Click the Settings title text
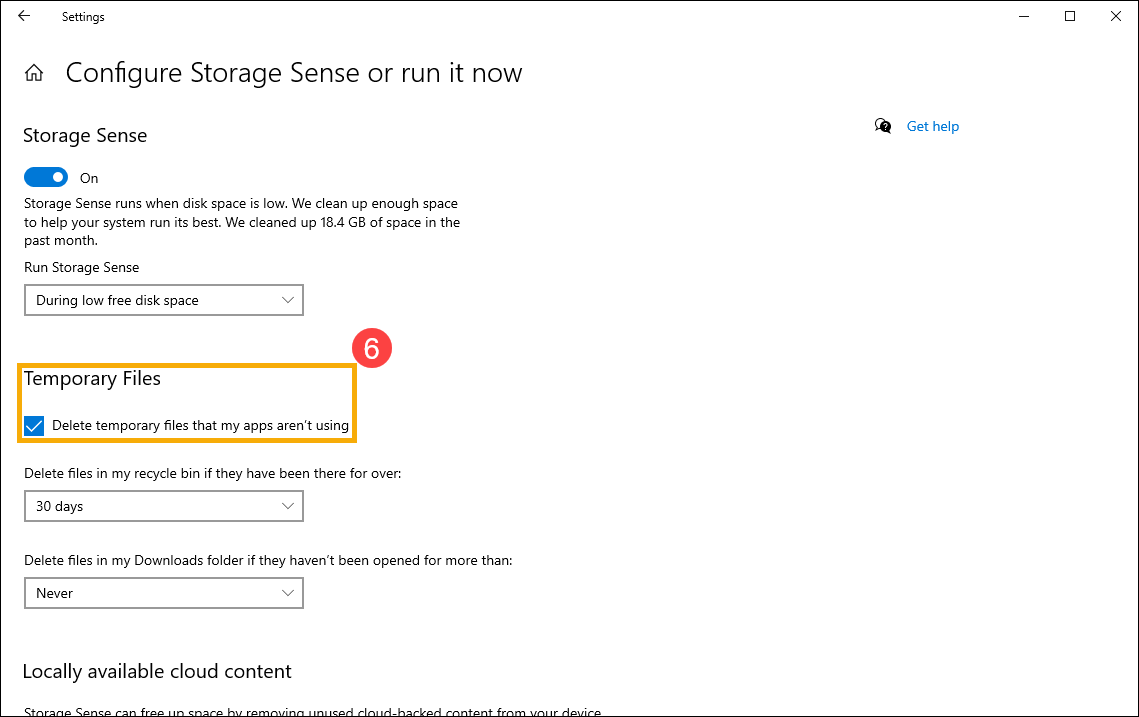Viewport: 1139px width, 717px height. point(83,17)
